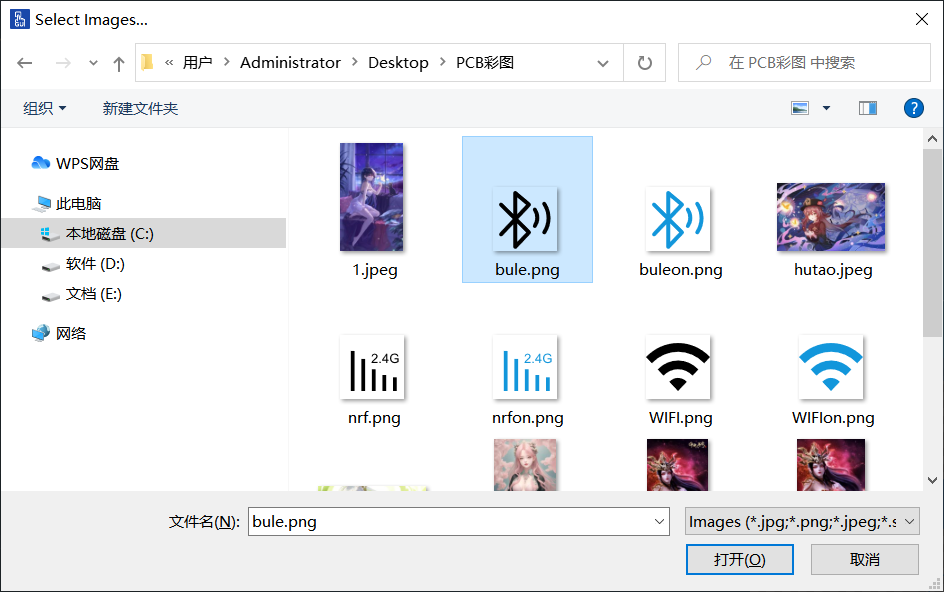Expand the file name dropdown arrow
This screenshot has width=944, height=592.
659,522
